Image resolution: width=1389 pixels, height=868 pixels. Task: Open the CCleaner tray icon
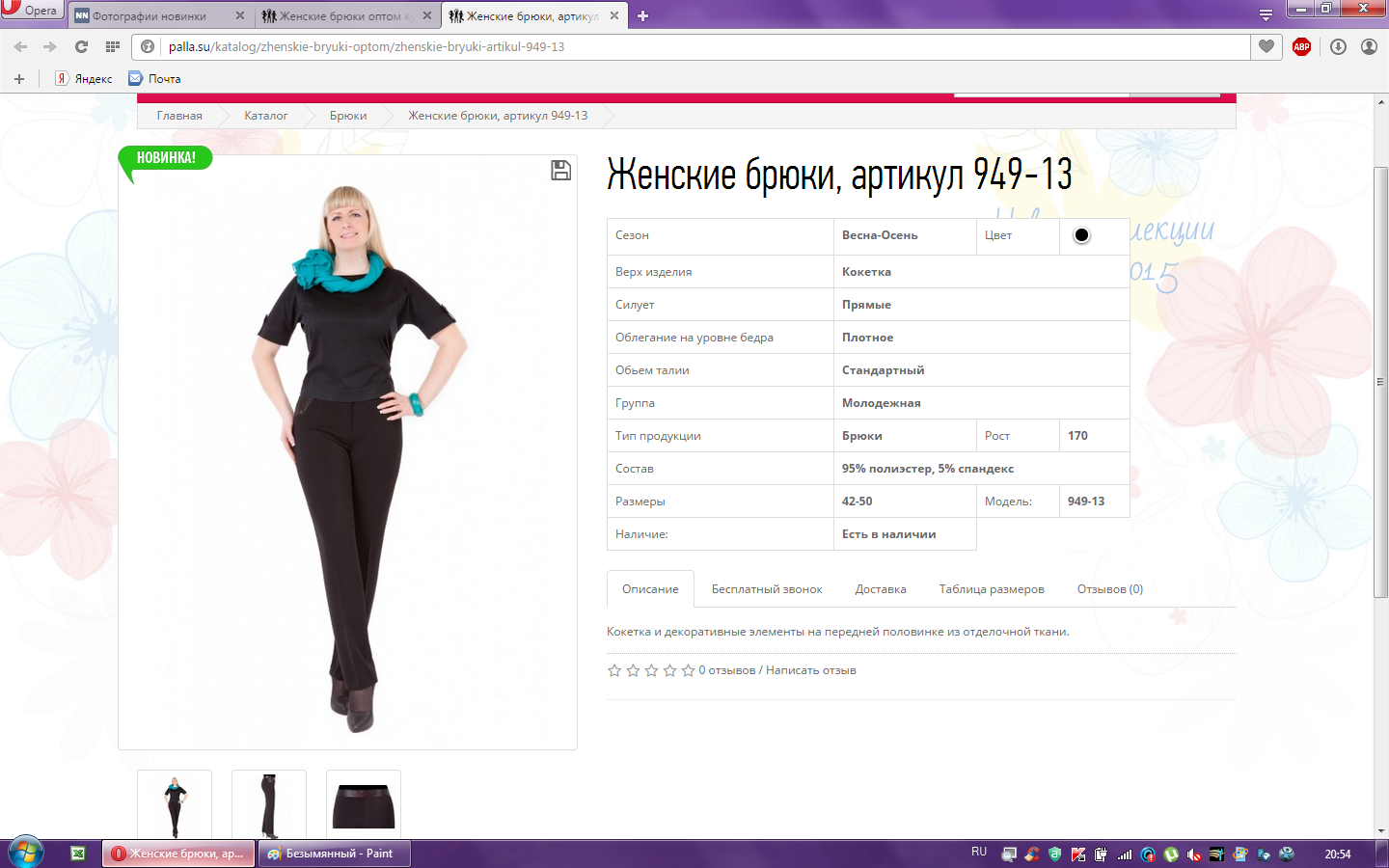coord(1032,854)
